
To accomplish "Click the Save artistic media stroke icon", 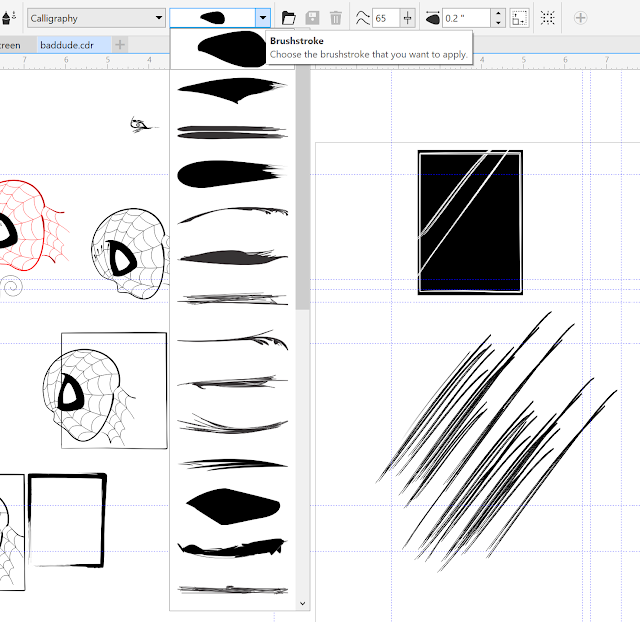I will tap(312, 18).
